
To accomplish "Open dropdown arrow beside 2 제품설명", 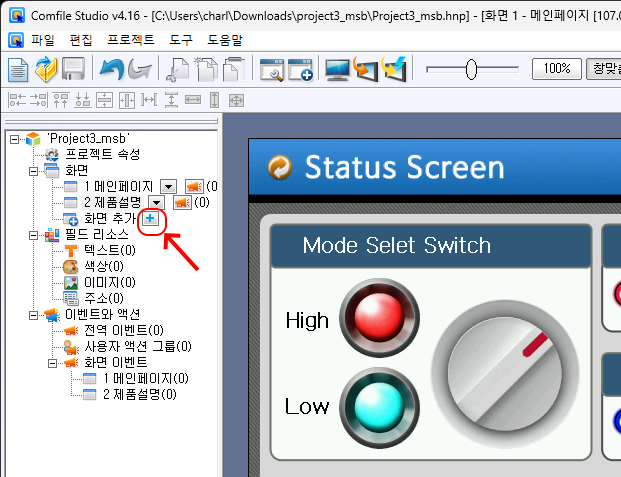I will [x=157, y=202].
